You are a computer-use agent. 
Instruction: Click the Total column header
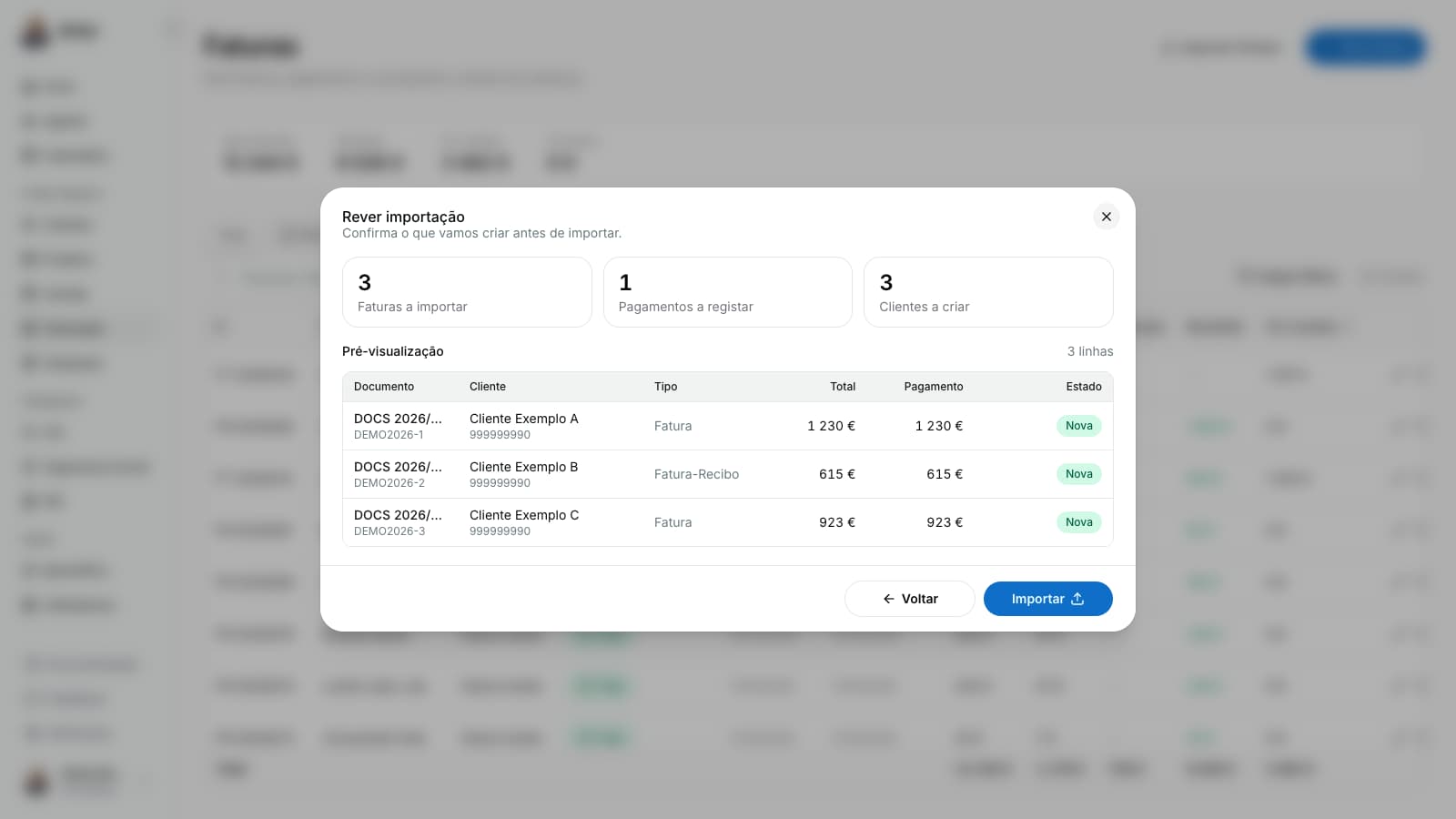point(843,387)
